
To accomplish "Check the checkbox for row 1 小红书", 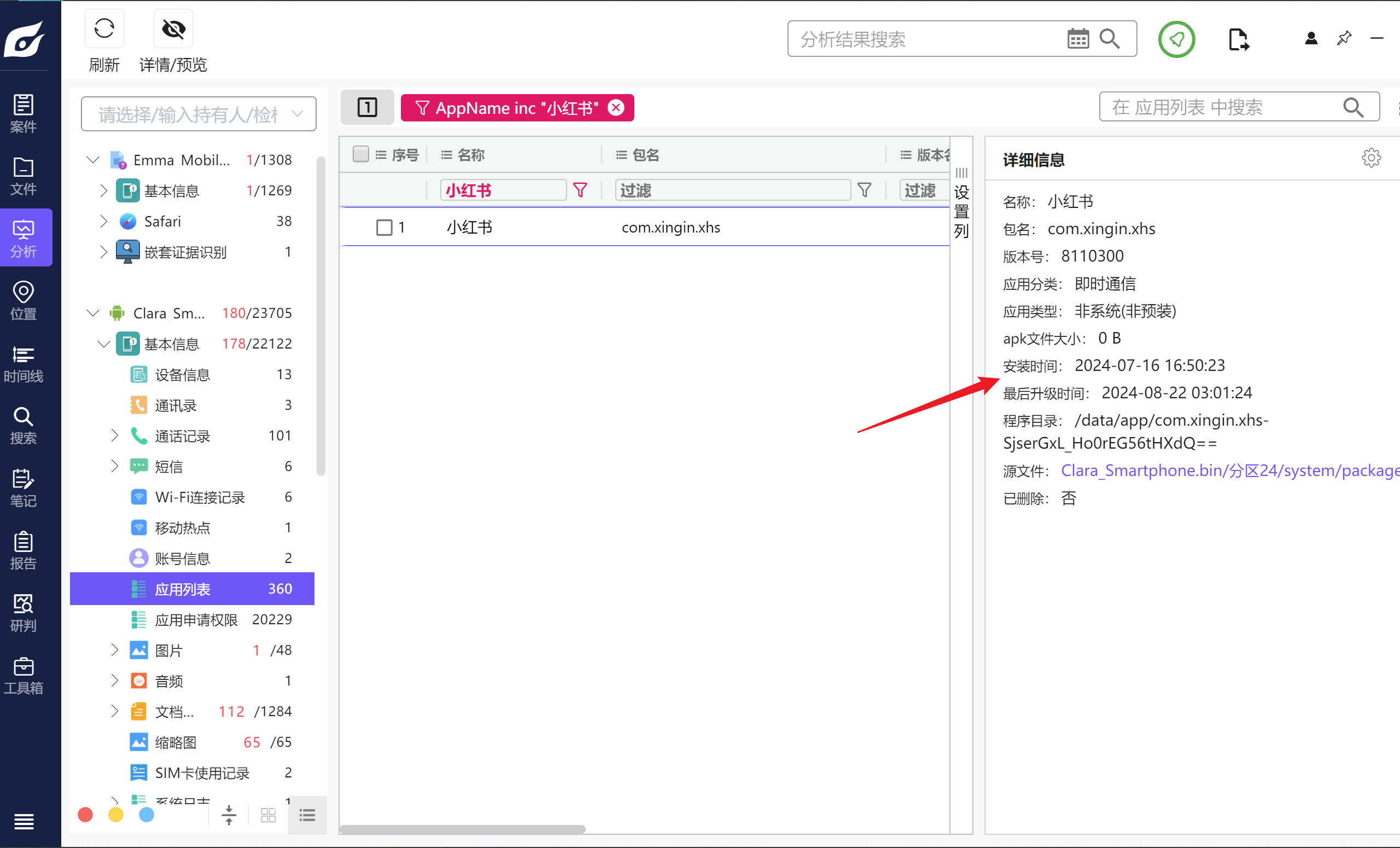I will 384,228.
